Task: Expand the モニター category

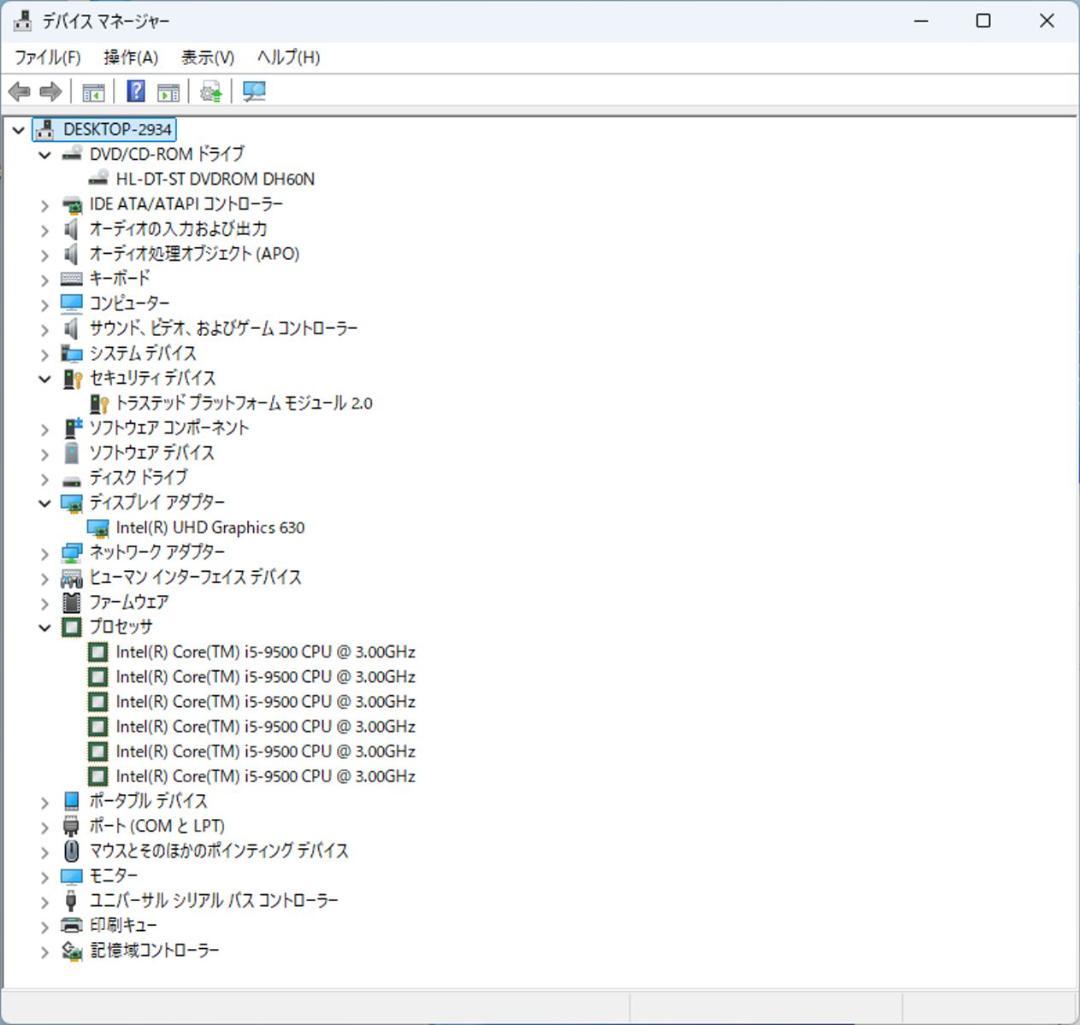Action: [44, 875]
